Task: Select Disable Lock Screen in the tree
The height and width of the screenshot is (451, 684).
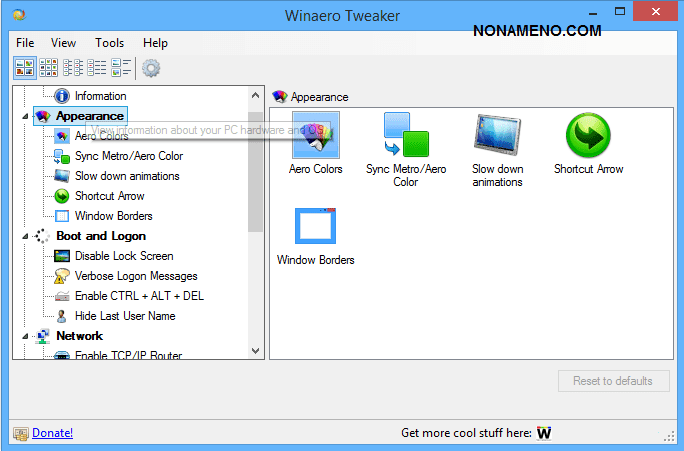Action: coord(123,256)
